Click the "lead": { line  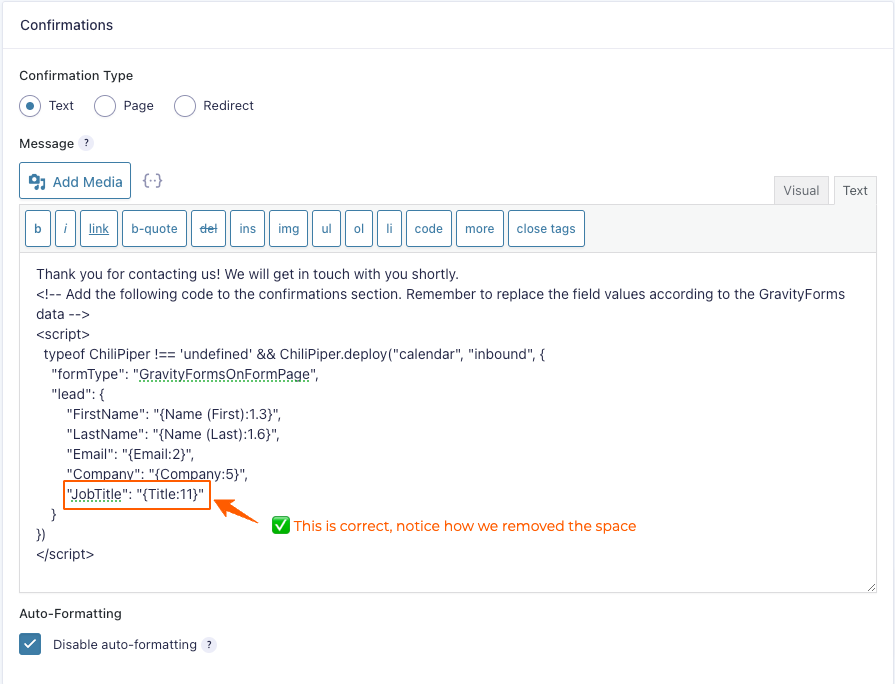[78, 394]
